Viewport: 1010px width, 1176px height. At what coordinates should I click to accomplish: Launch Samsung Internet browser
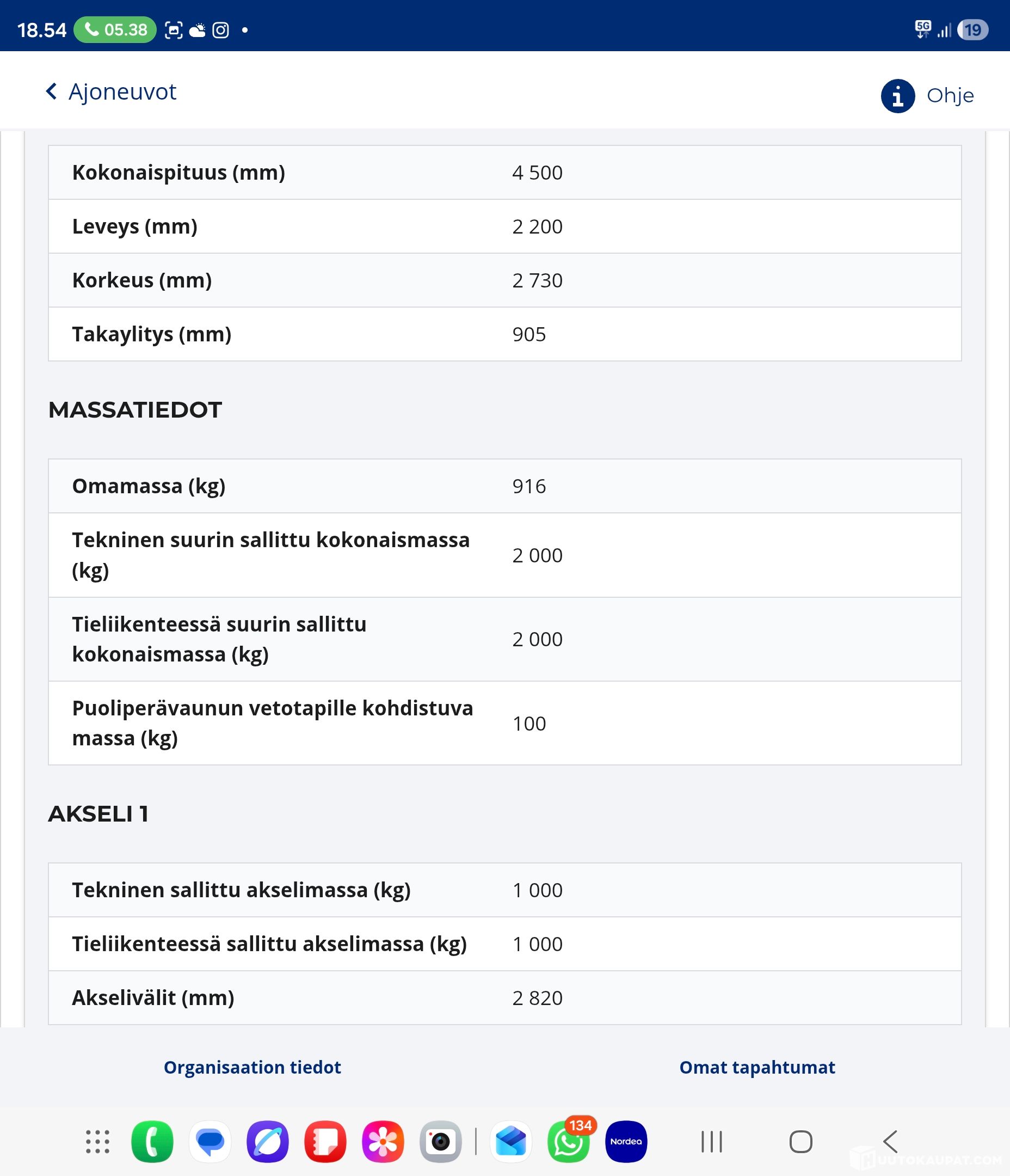268,1141
